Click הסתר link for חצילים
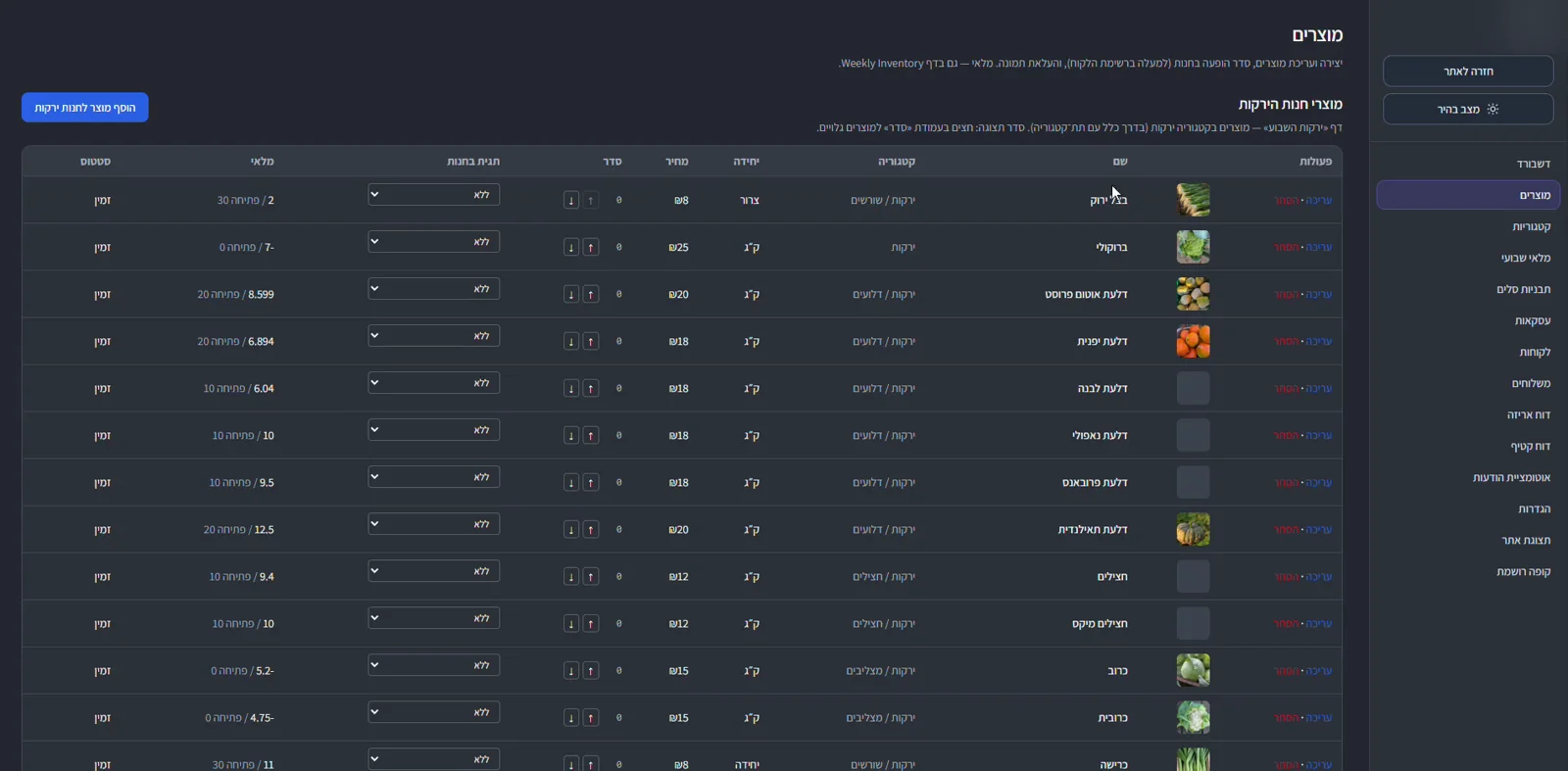Image resolution: width=1568 pixels, height=771 pixels. click(1287, 576)
